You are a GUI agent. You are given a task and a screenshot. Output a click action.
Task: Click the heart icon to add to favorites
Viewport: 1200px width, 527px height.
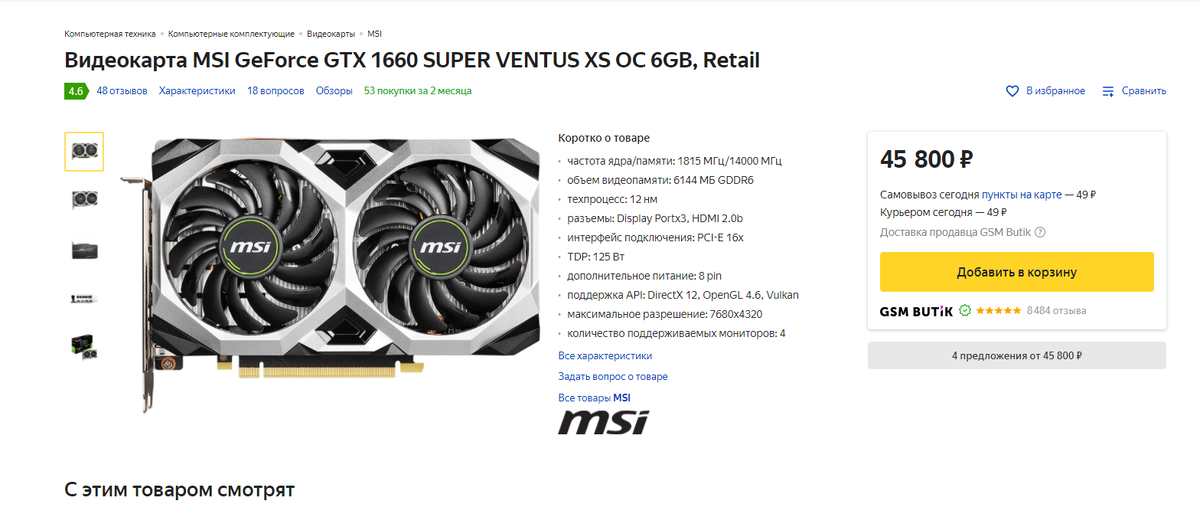[1012, 91]
